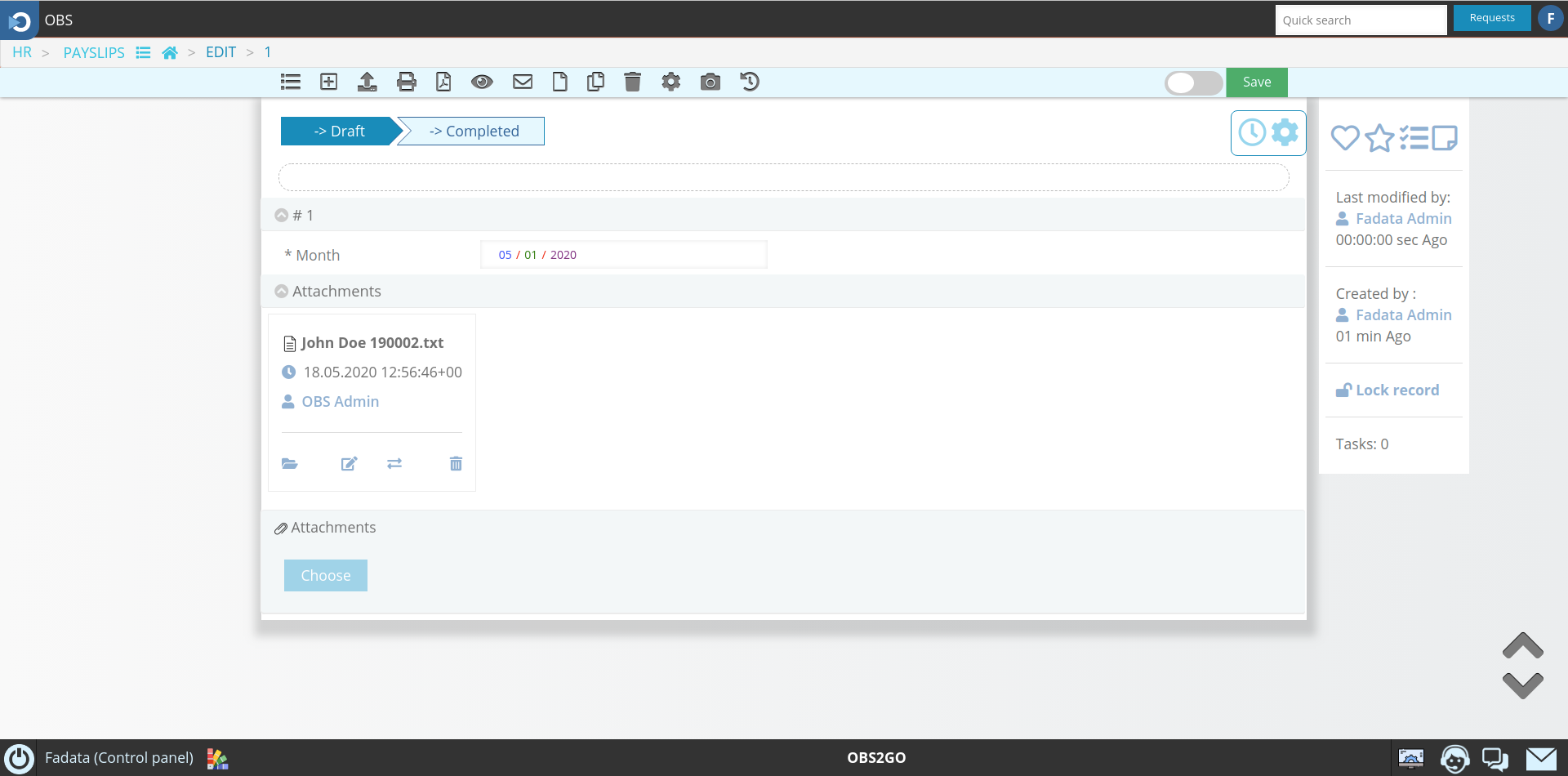Image resolution: width=1568 pixels, height=776 pixels.
Task: Click the upload icon in toolbar
Action: (367, 82)
